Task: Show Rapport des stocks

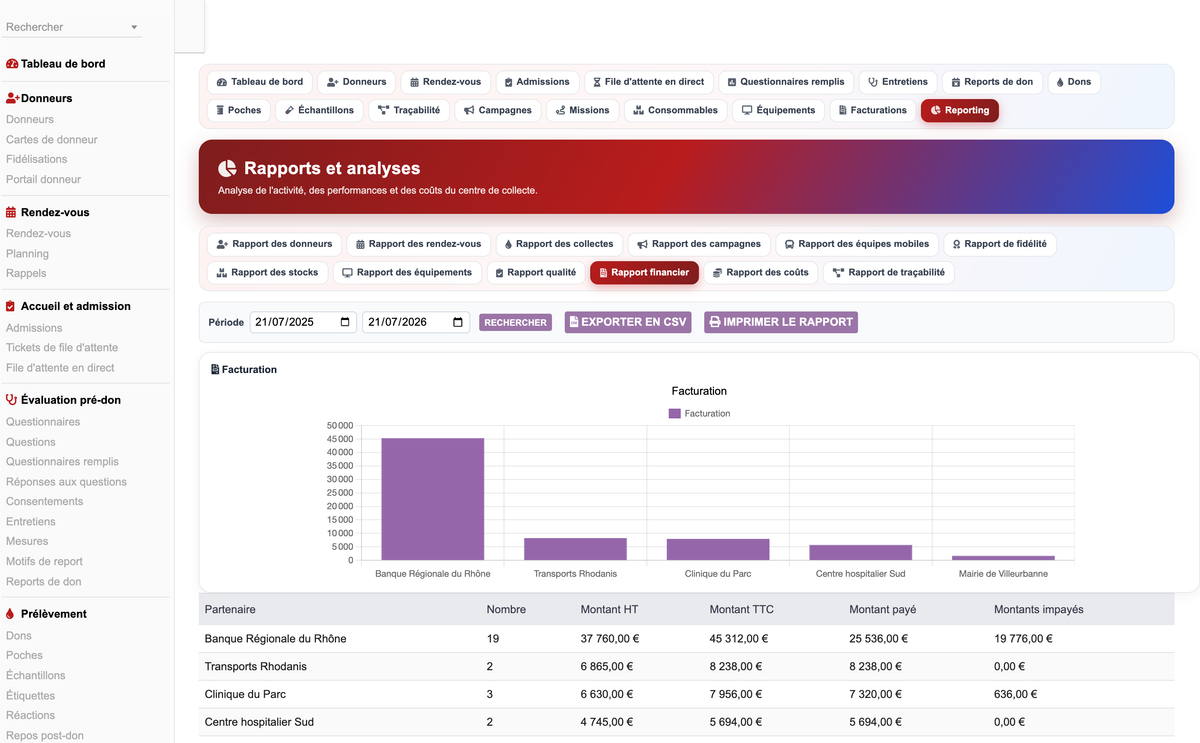Action: tap(268, 272)
